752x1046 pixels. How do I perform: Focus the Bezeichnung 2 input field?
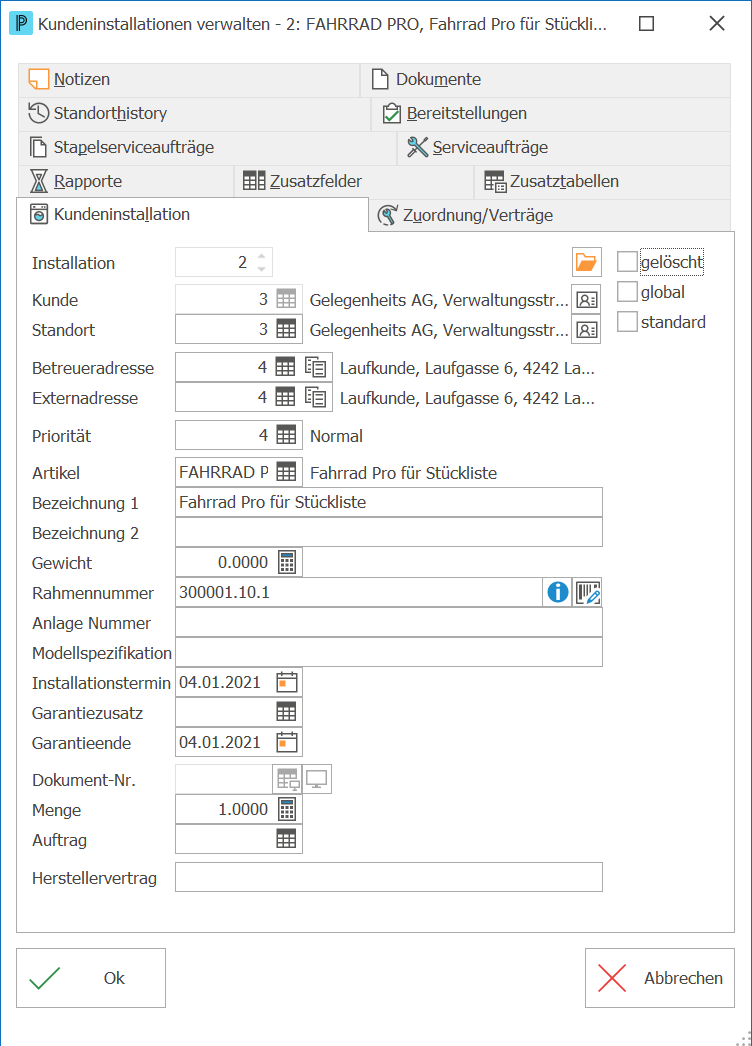(388, 532)
